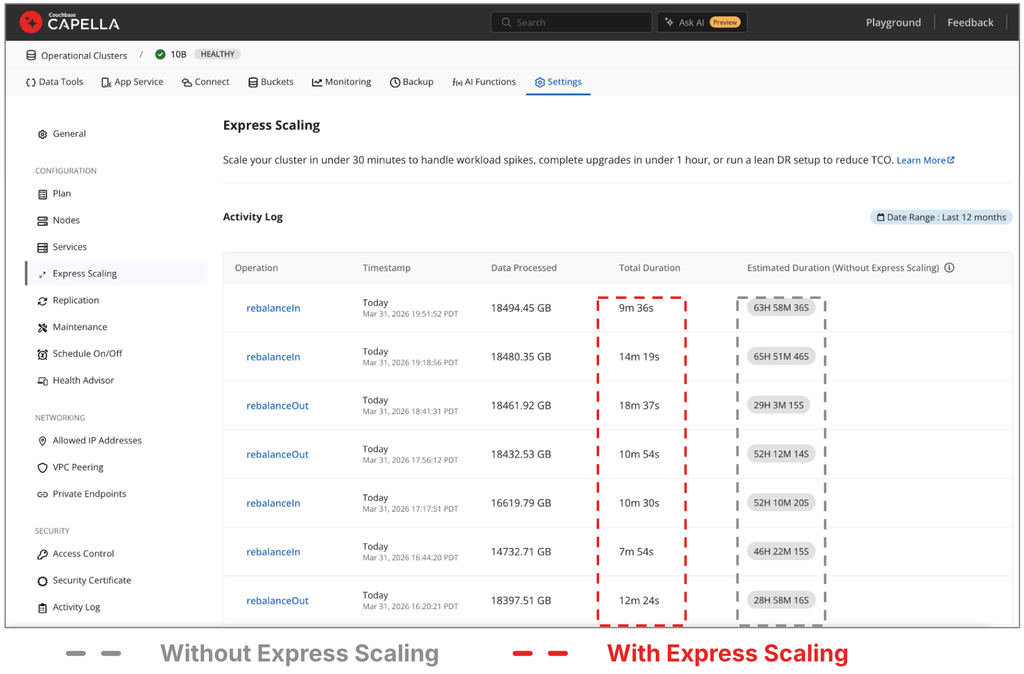Open rebalanceIn operation at 19:18:56

pos(273,357)
